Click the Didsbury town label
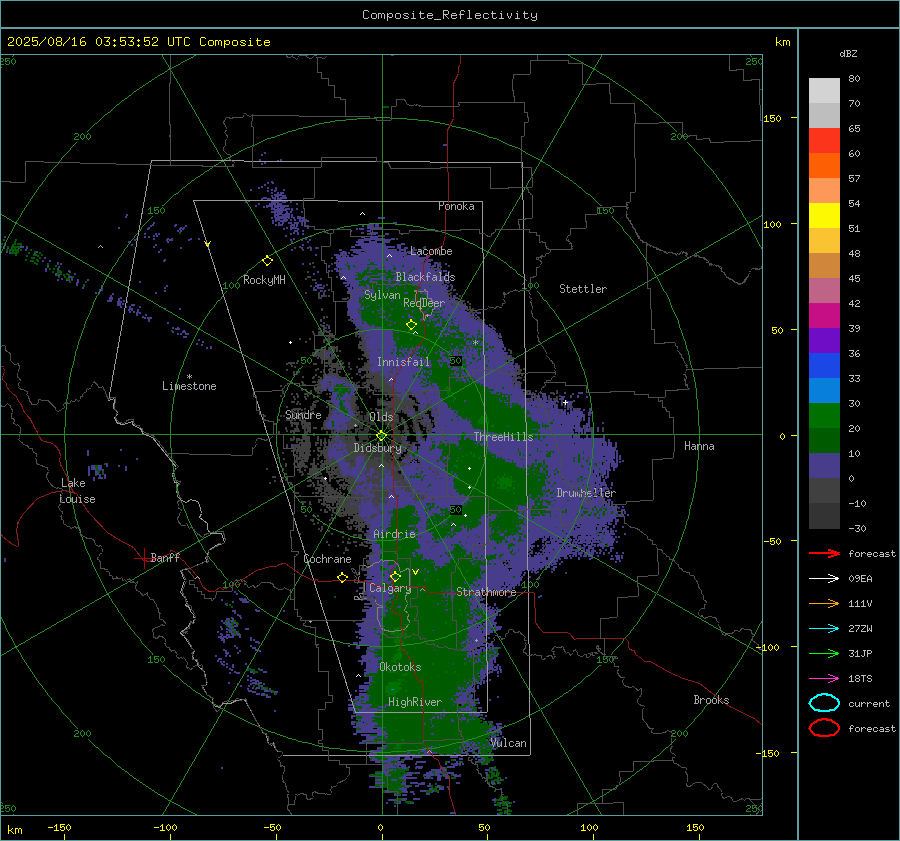The height and width of the screenshot is (841, 900). (x=377, y=448)
